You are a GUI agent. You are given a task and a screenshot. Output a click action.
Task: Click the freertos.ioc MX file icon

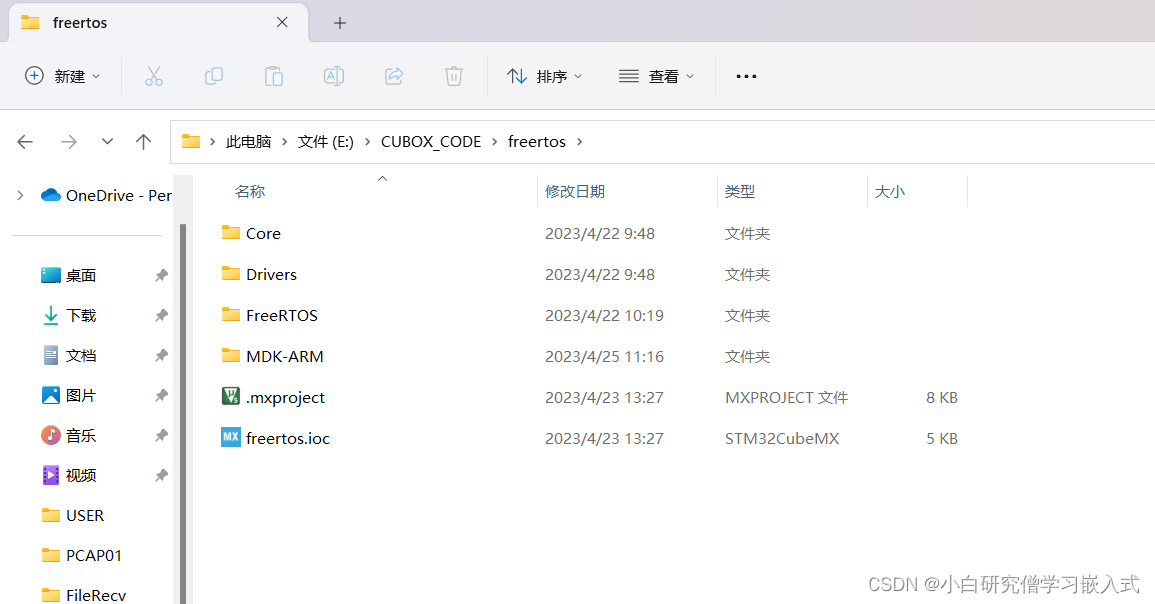point(231,437)
